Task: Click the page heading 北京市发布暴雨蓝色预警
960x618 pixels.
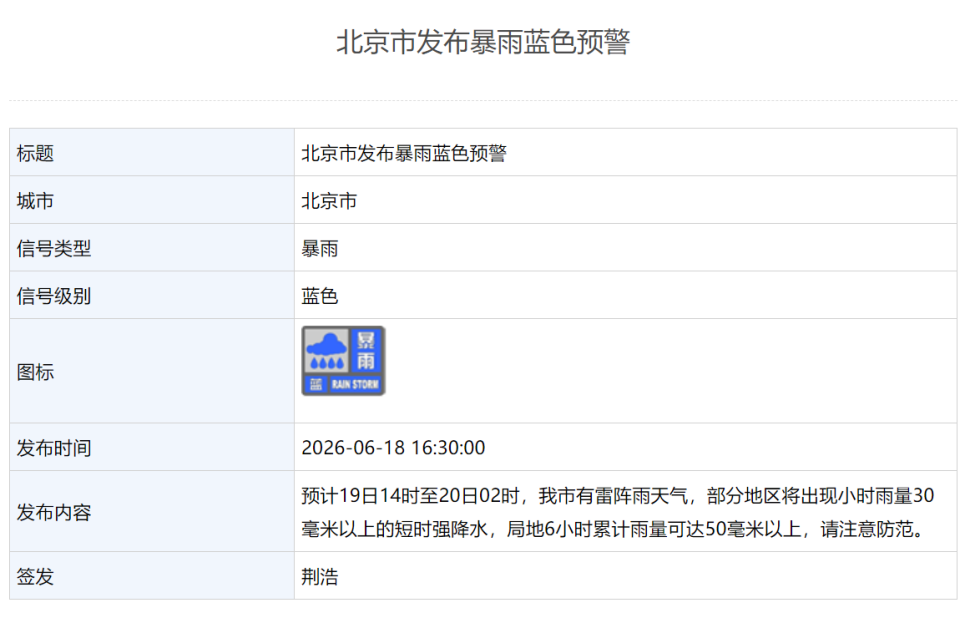Action: click(x=483, y=42)
